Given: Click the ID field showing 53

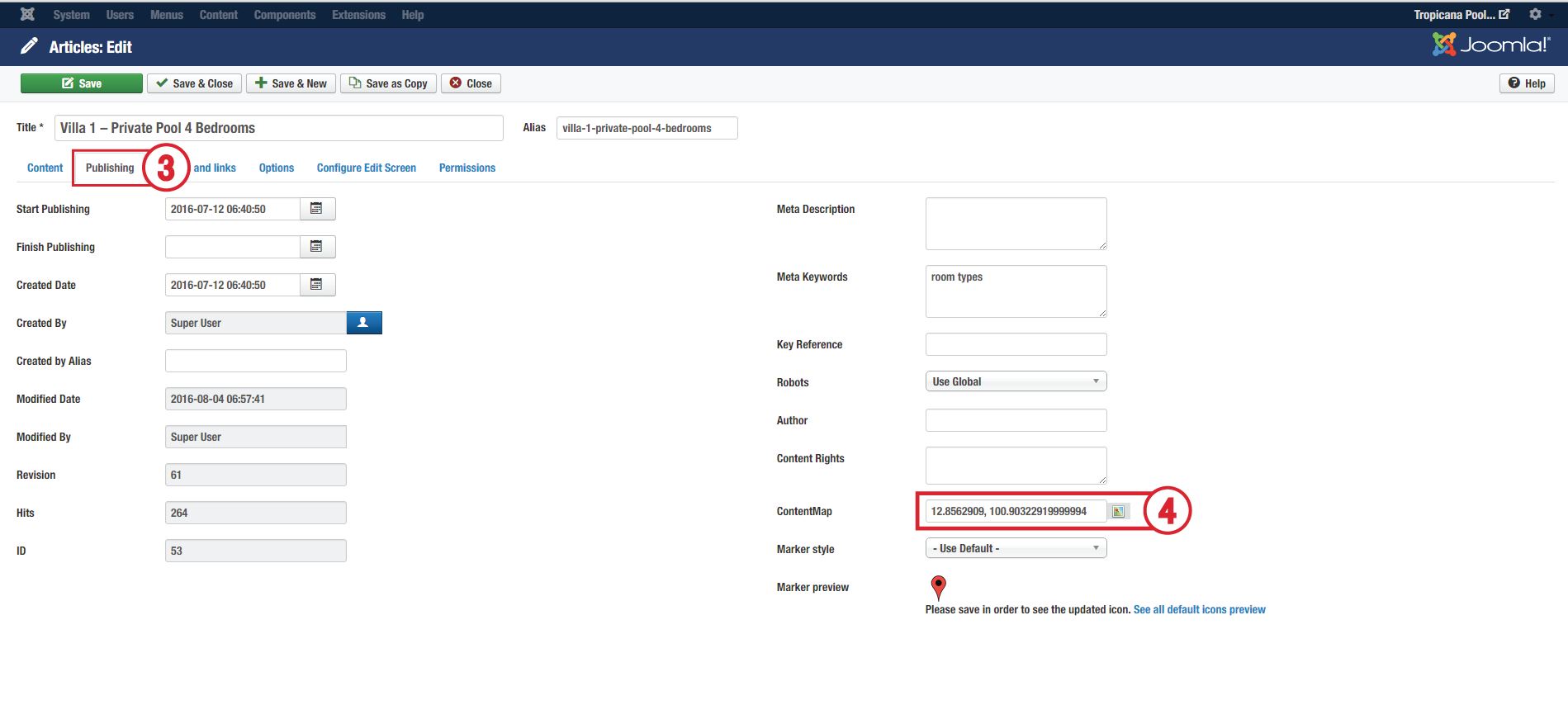Looking at the screenshot, I should [256, 551].
